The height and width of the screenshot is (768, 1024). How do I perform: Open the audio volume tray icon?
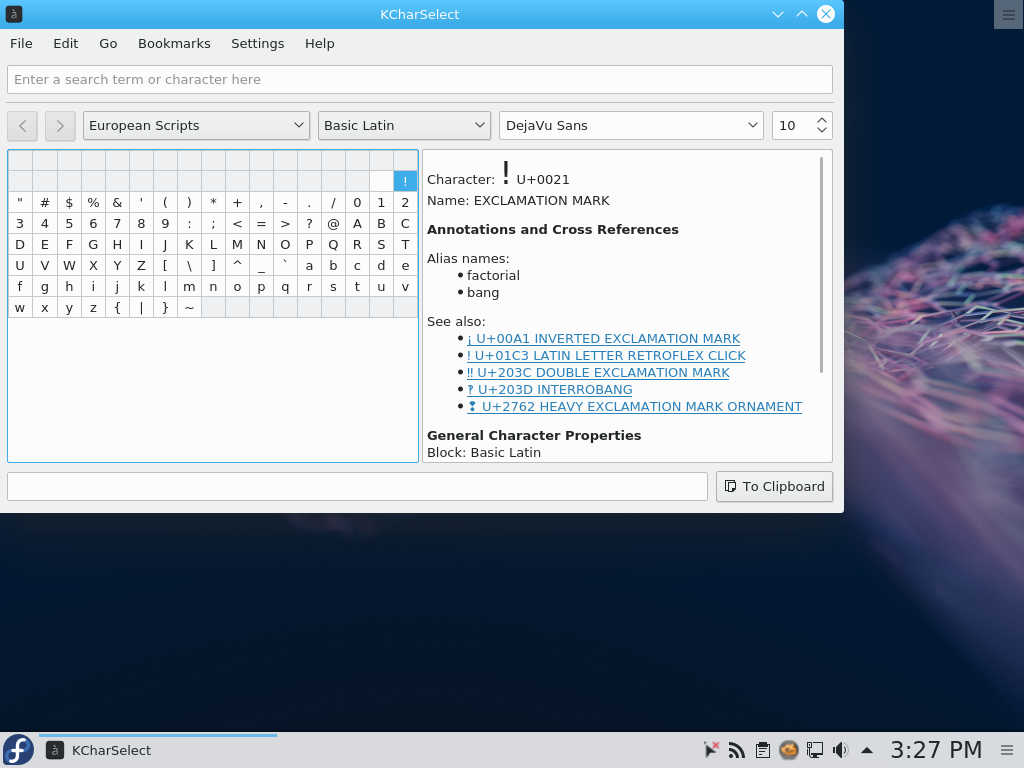(840, 750)
